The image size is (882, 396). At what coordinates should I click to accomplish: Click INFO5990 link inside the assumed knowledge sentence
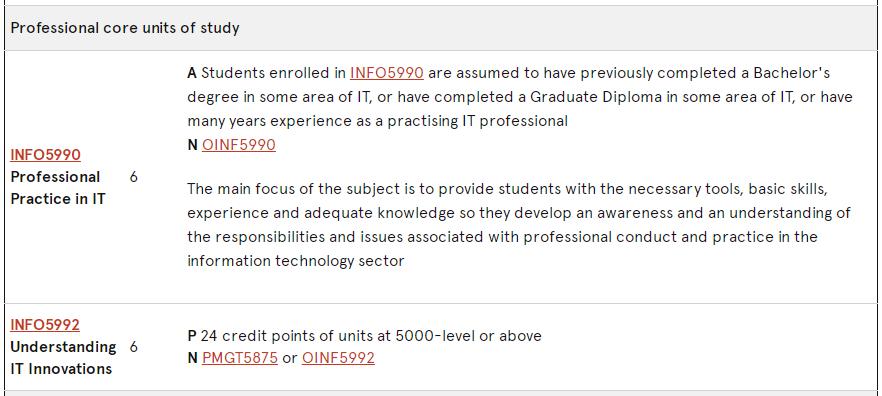386,73
